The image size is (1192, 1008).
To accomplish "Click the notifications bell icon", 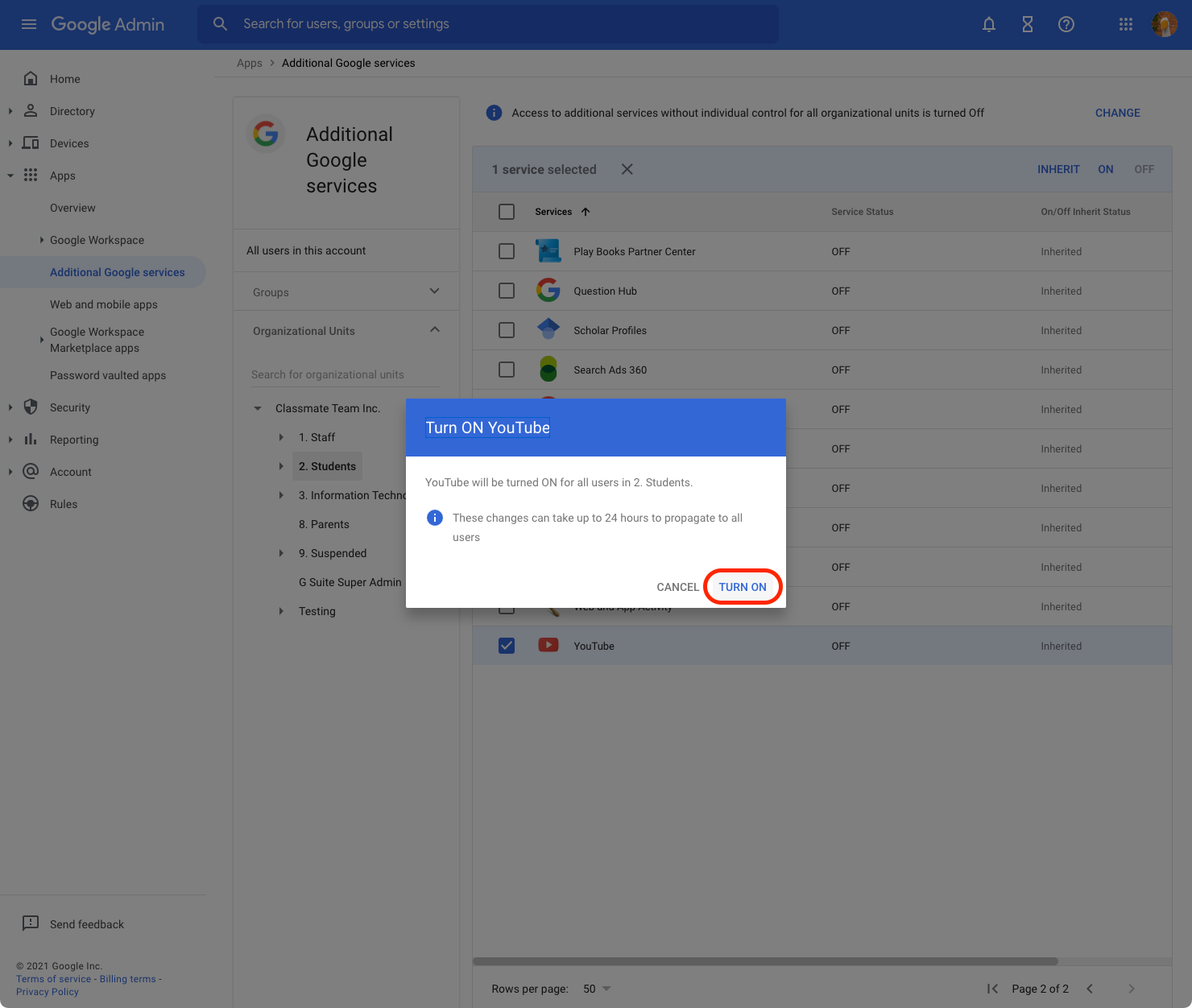I will 989,24.
